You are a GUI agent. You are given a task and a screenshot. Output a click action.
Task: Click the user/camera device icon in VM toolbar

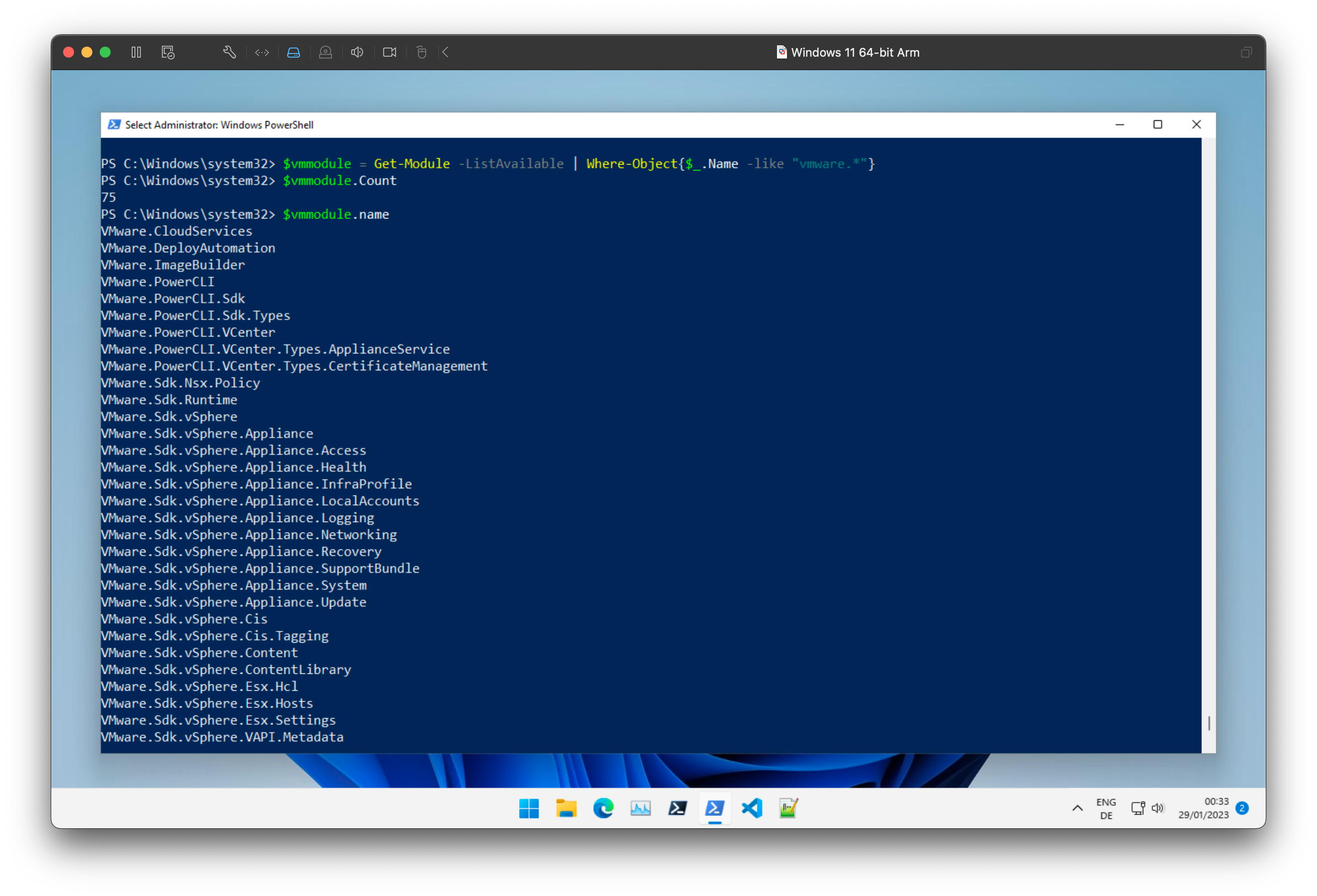click(x=325, y=52)
